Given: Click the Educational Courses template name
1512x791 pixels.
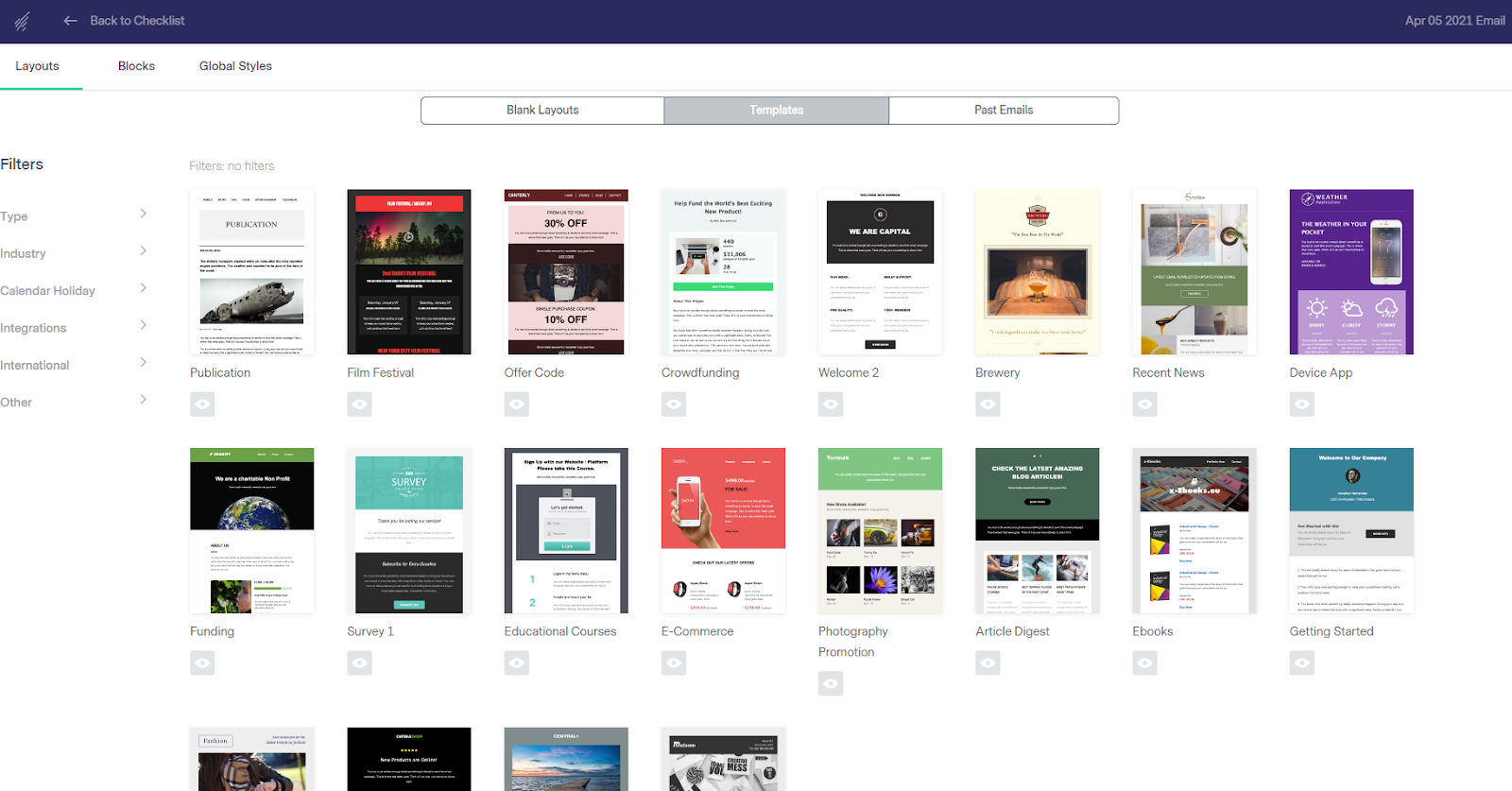Looking at the screenshot, I should pos(560,631).
